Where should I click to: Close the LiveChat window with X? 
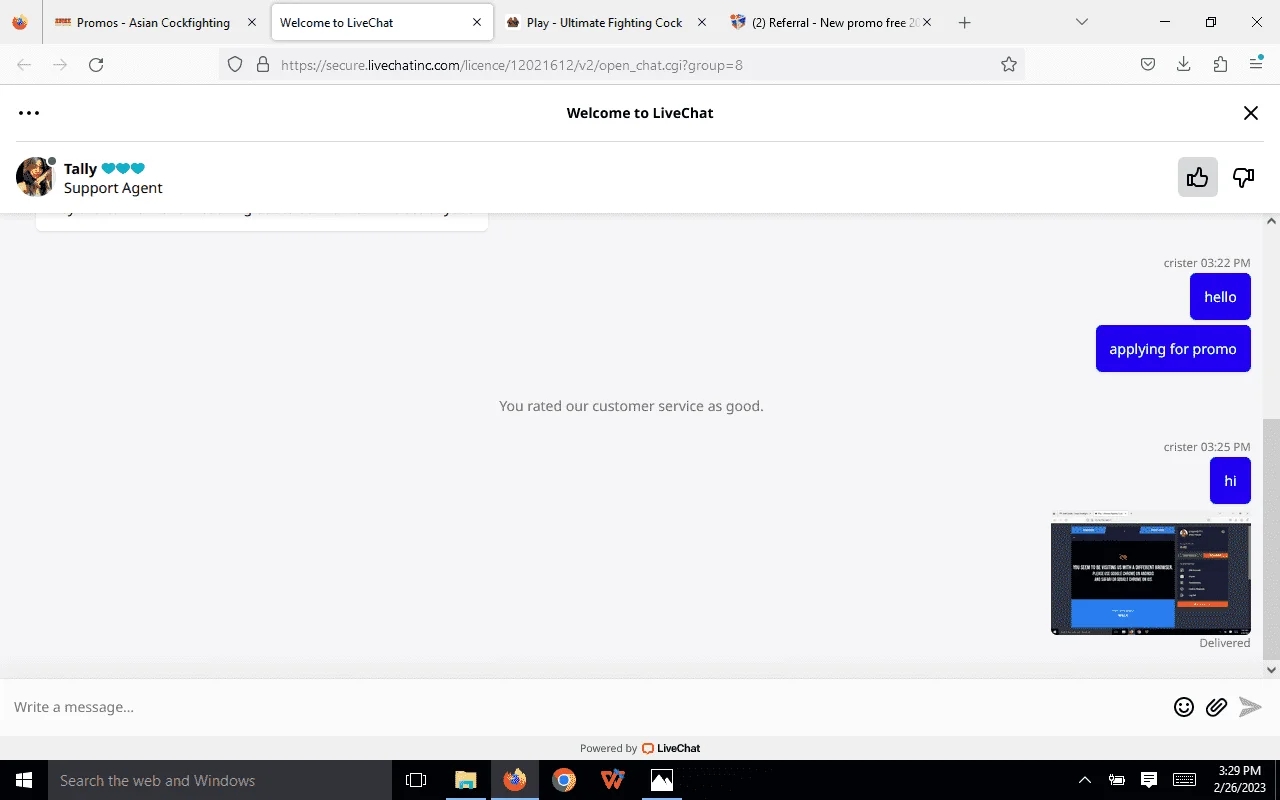(1250, 113)
